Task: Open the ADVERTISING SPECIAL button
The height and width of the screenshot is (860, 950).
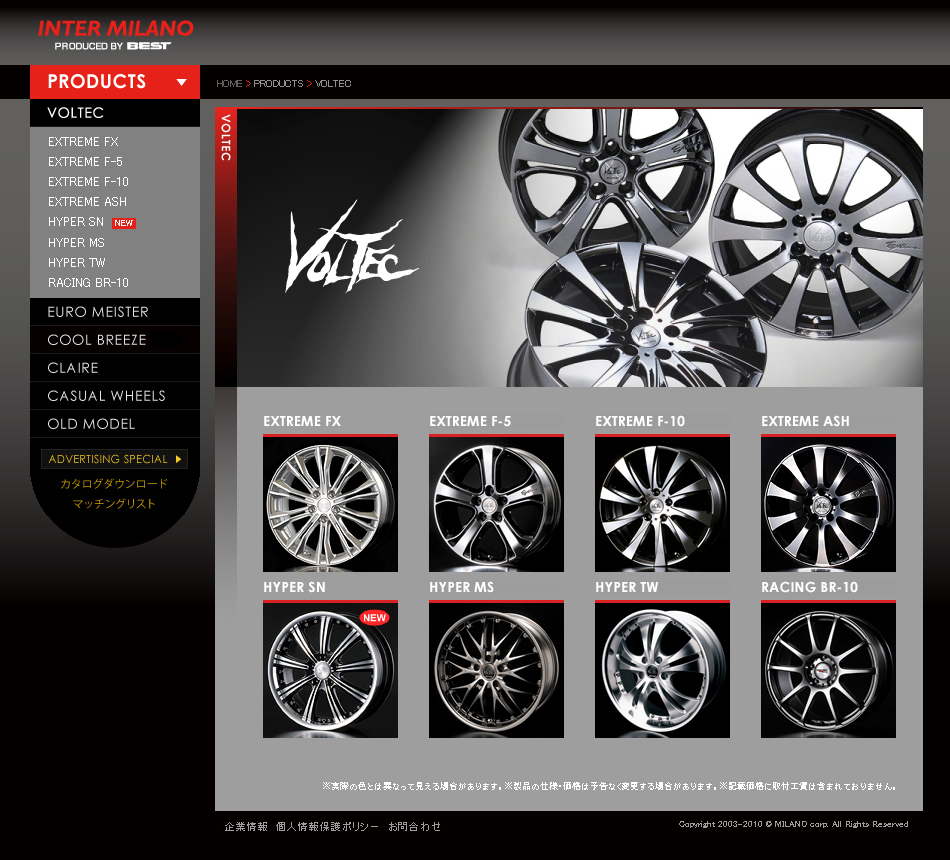Action: [x=115, y=459]
